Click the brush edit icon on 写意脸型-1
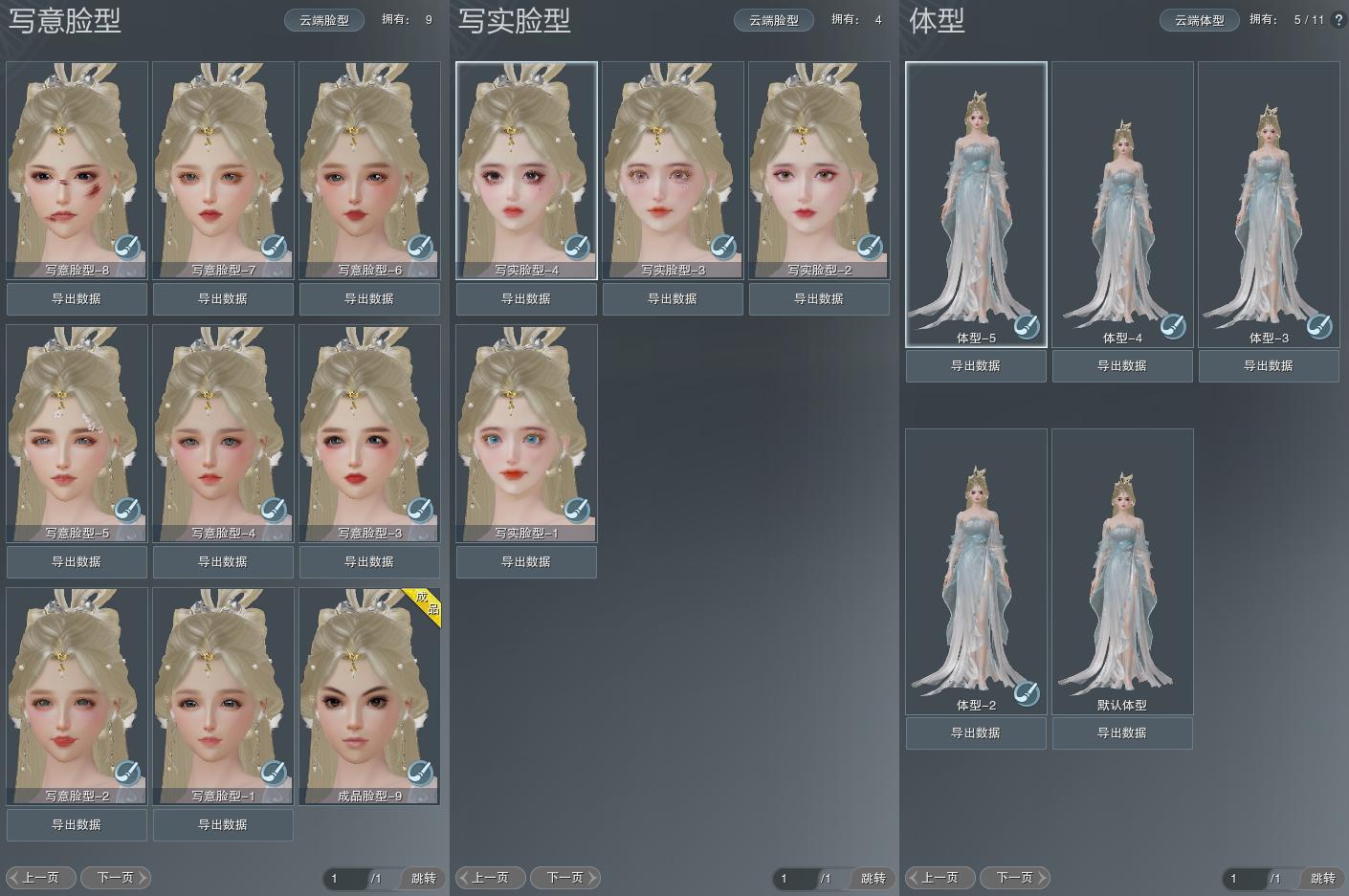Viewport: 1349px width, 896px height. [x=274, y=774]
